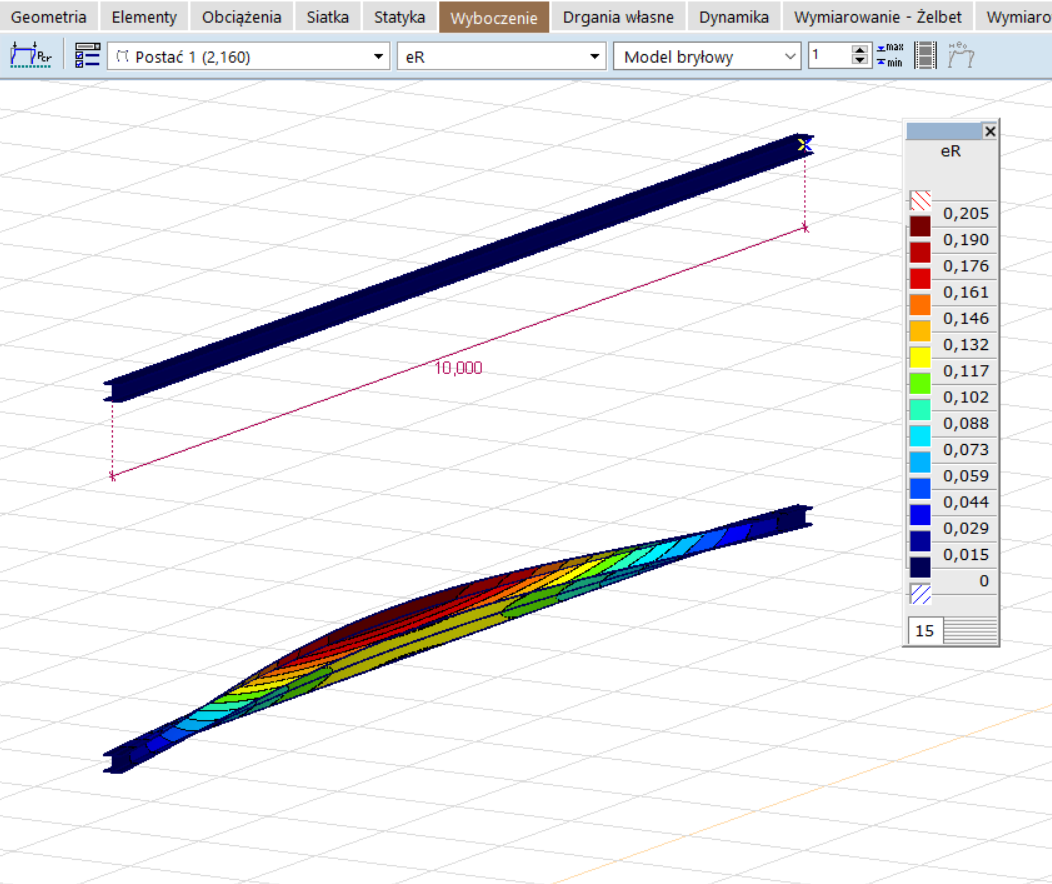
Task: Switch to the Drgania własne tab
Action: coord(618,17)
